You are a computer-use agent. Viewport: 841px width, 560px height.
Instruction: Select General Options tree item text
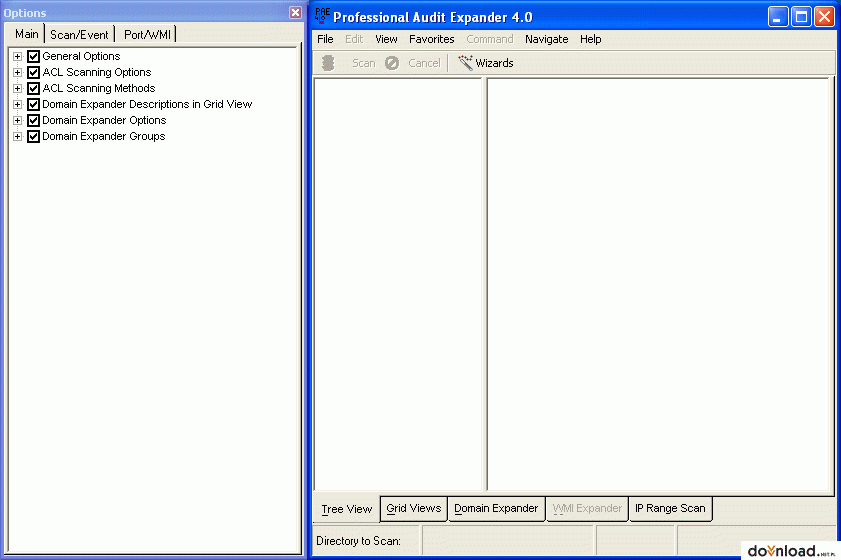click(82, 56)
